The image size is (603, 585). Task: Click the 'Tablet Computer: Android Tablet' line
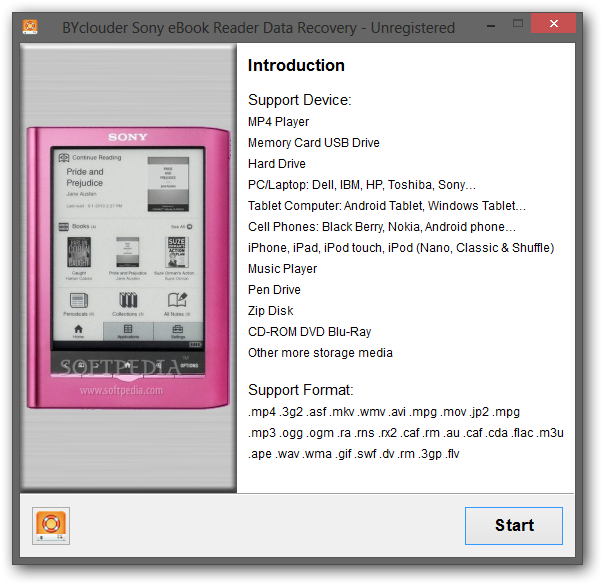click(x=387, y=206)
